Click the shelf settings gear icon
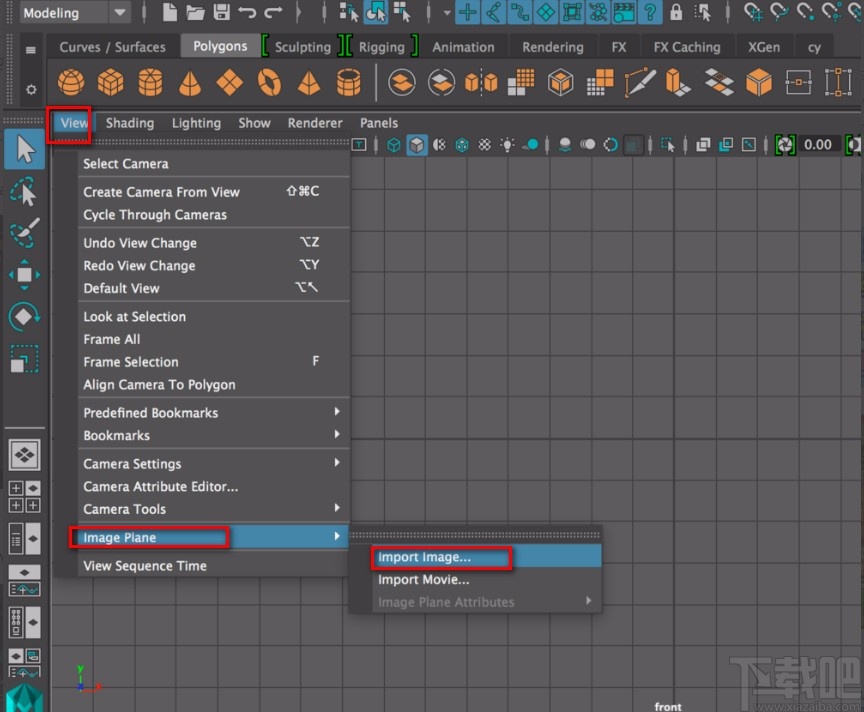The width and height of the screenshot is (864, 712). 31,89
